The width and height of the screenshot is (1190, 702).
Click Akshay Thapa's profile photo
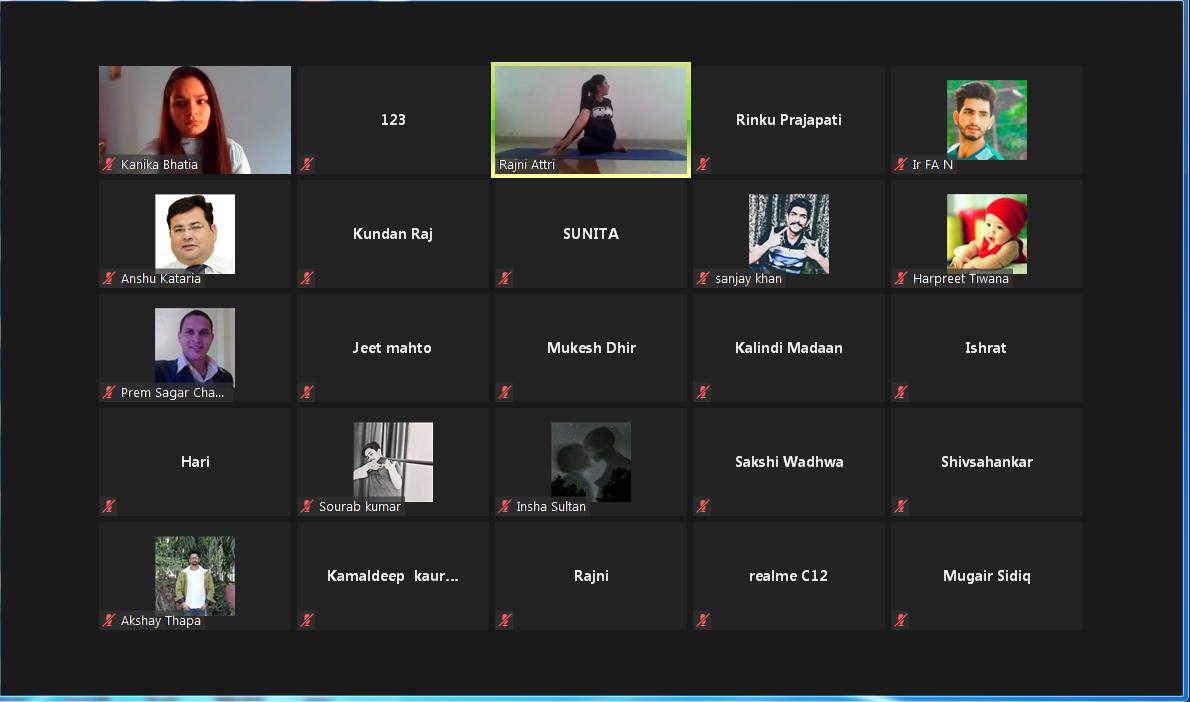(x=195, y=575)
